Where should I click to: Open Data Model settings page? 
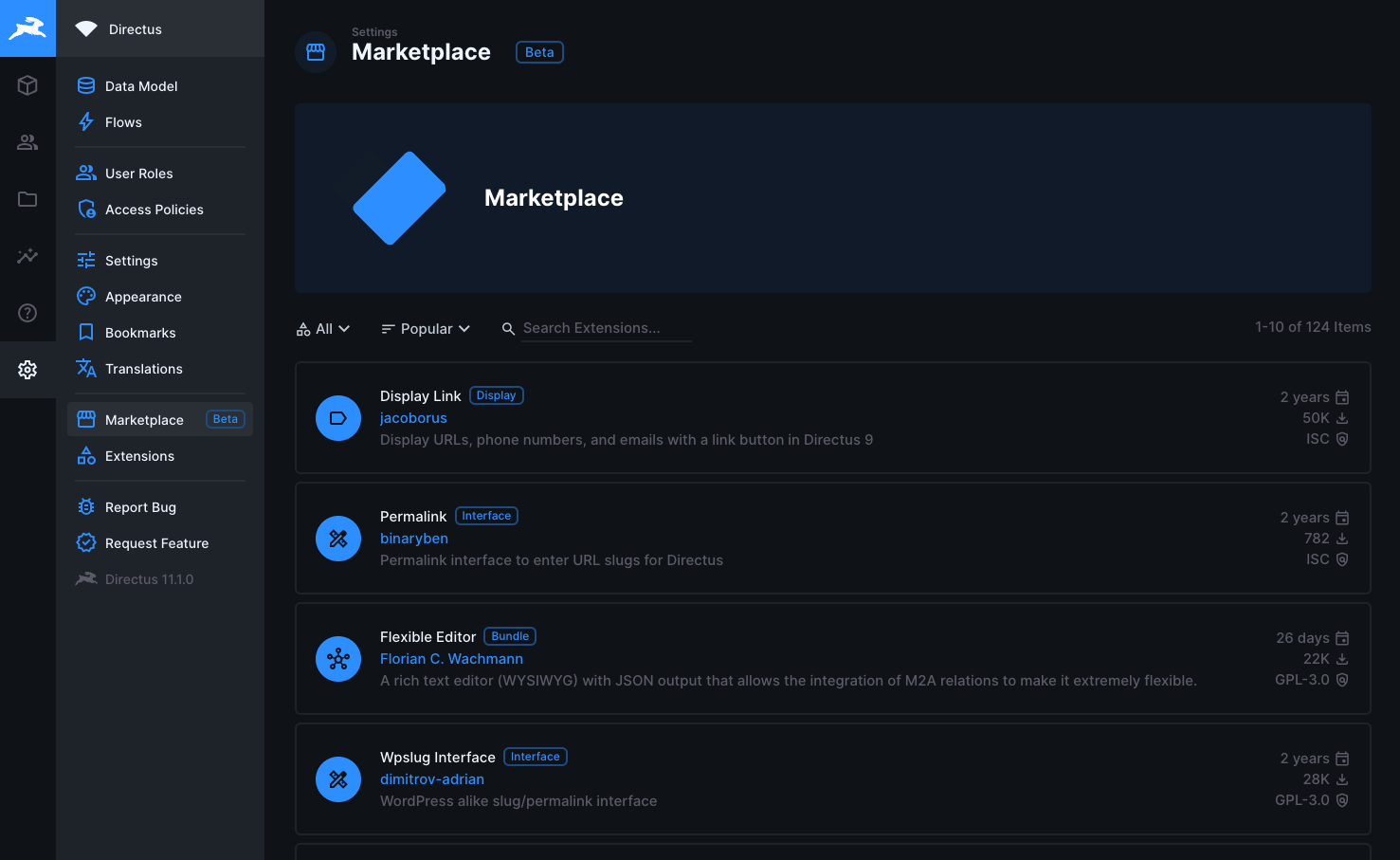(x=160, y=85)
